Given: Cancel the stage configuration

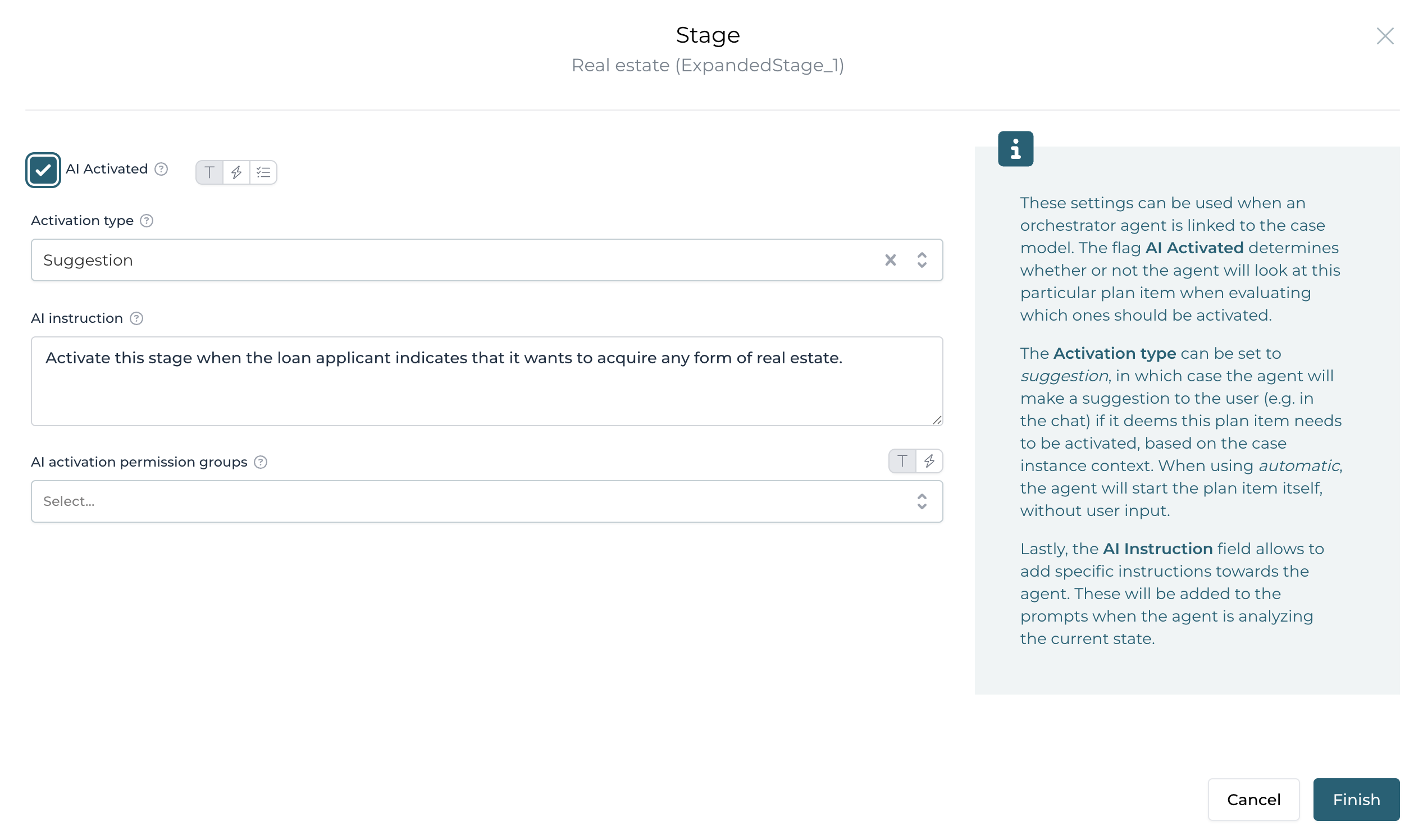Looking at the screenshot, I should (1254, 799).
